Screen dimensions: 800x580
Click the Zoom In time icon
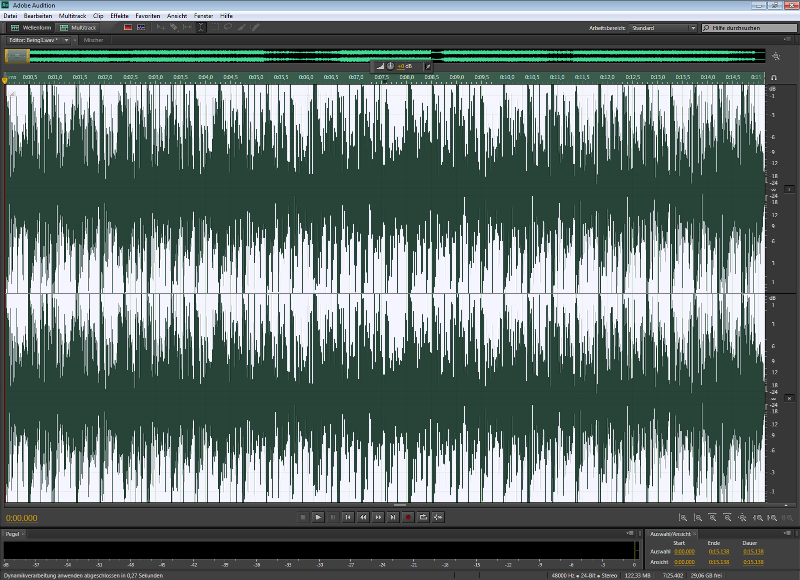(713, 518)
